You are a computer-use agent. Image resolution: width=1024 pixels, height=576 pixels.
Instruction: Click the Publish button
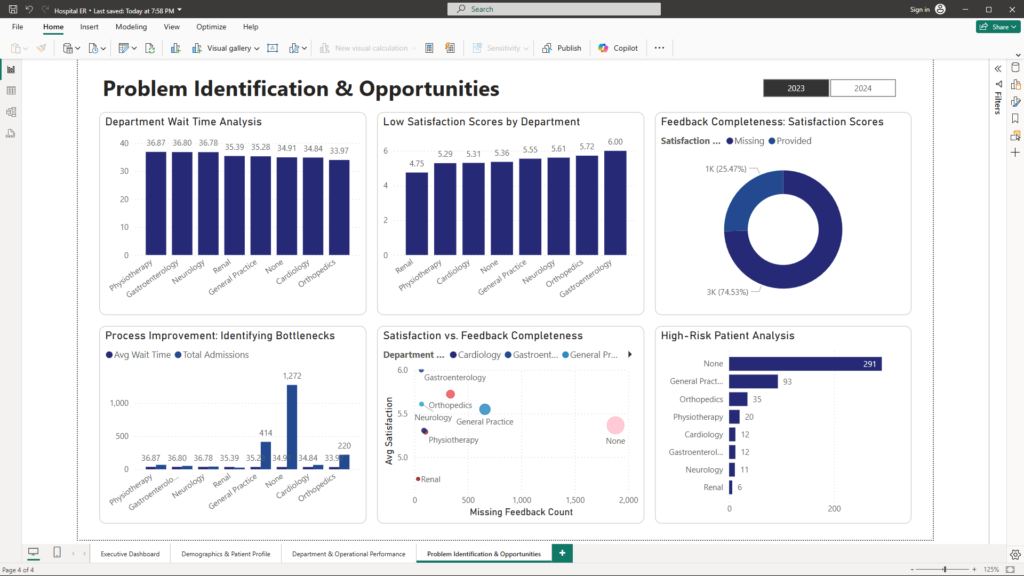[562, 48]
